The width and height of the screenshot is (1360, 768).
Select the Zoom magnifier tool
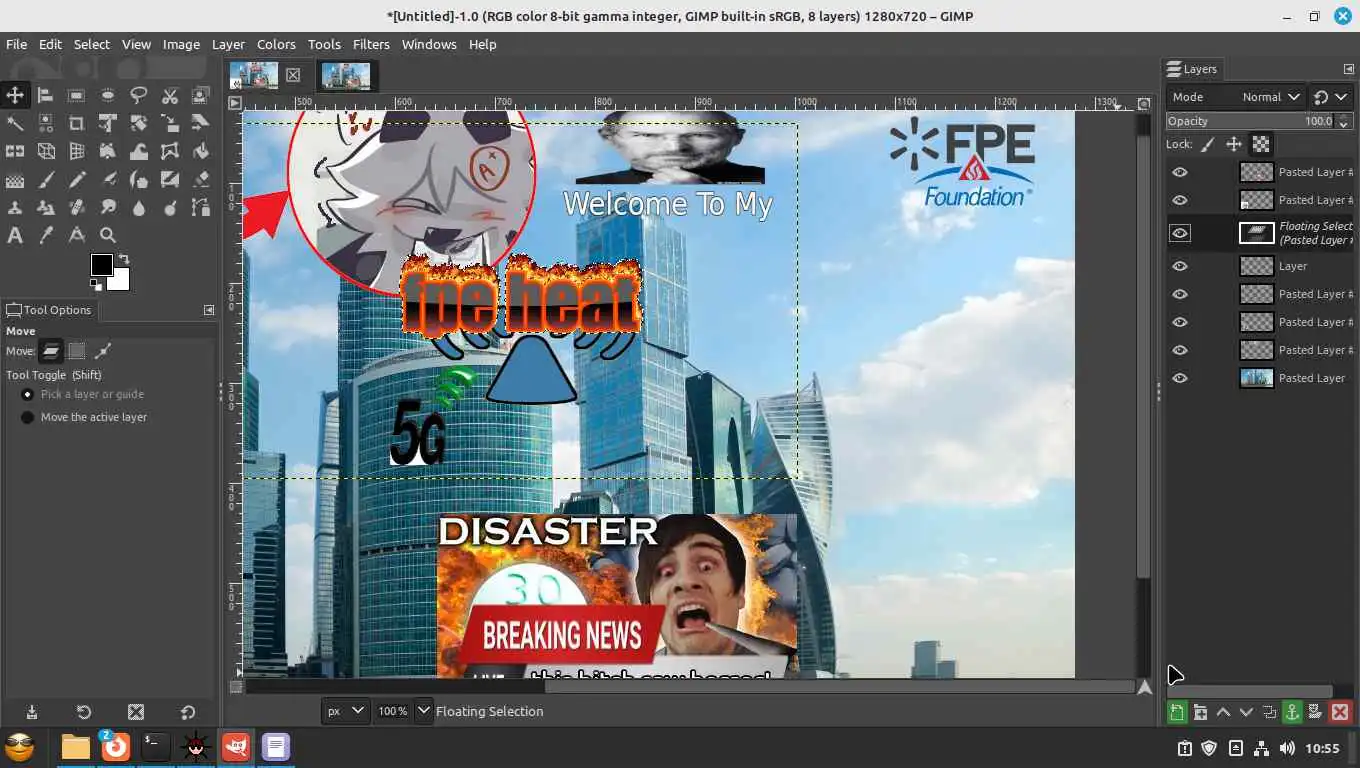coord(107,236)
